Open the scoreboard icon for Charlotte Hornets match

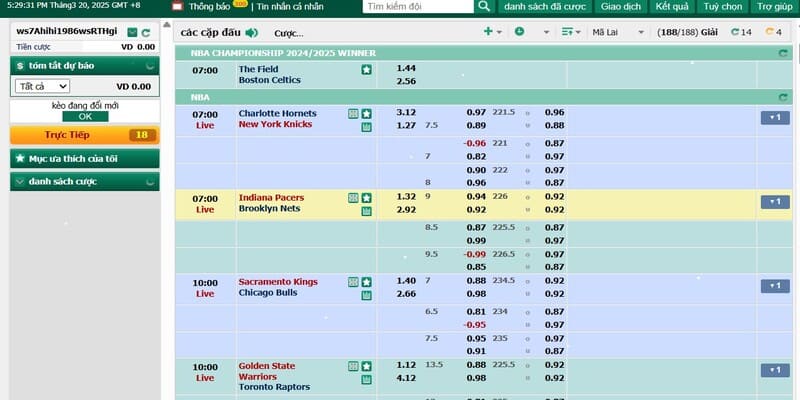(353, 114)
